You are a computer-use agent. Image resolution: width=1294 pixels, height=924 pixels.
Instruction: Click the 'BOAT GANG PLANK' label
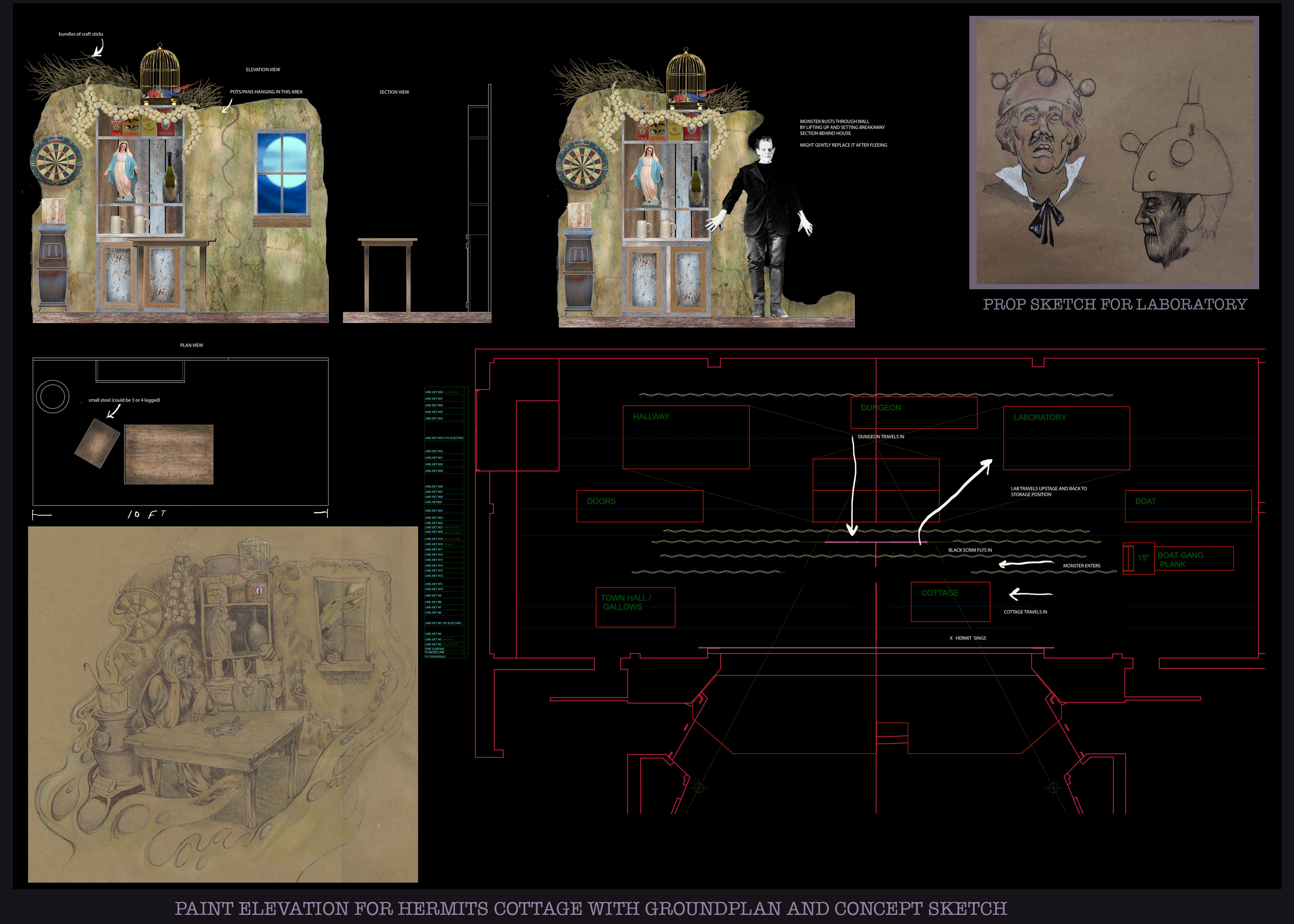coord(1180,559)
